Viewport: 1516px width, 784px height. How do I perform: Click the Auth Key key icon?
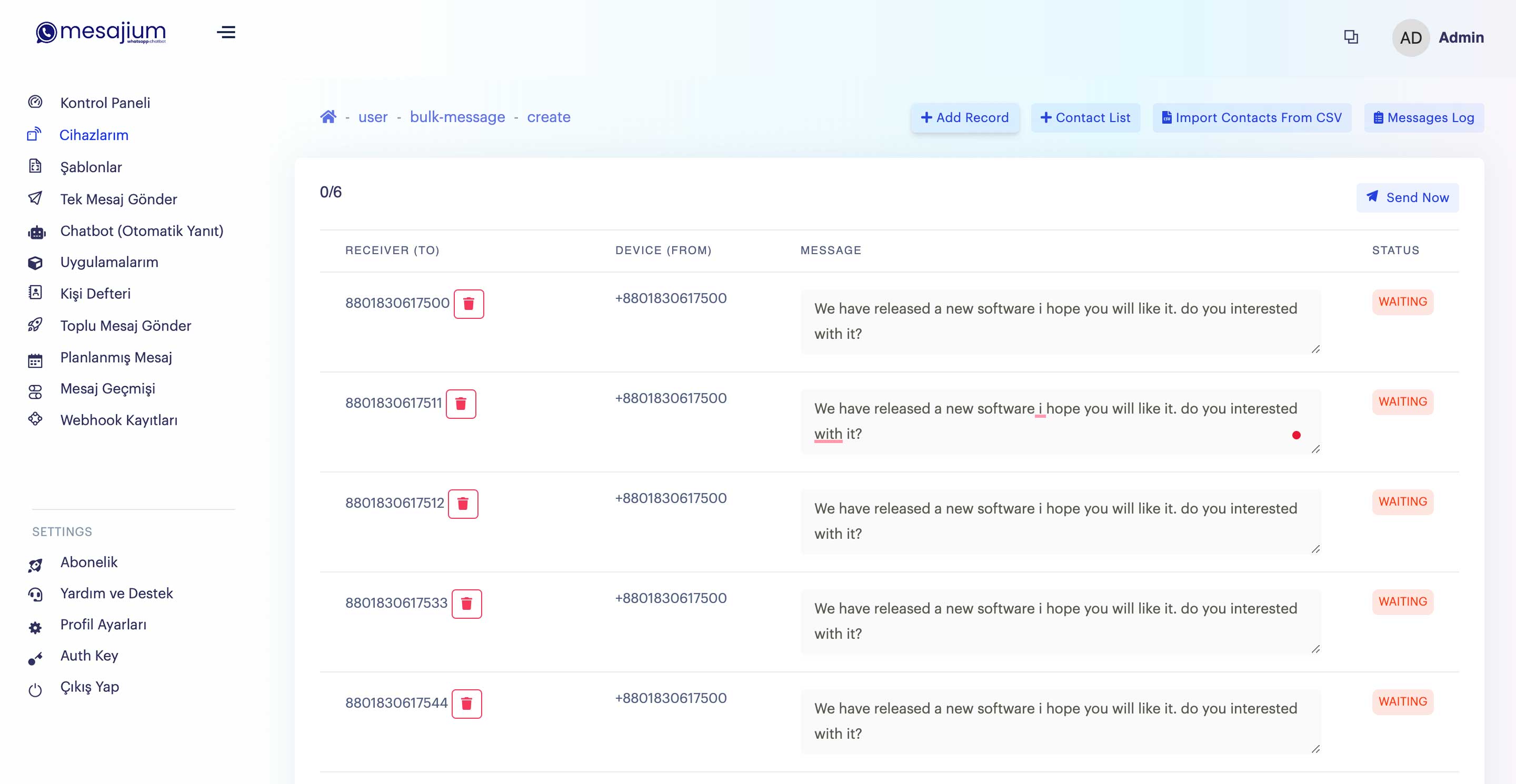(35, 659)
